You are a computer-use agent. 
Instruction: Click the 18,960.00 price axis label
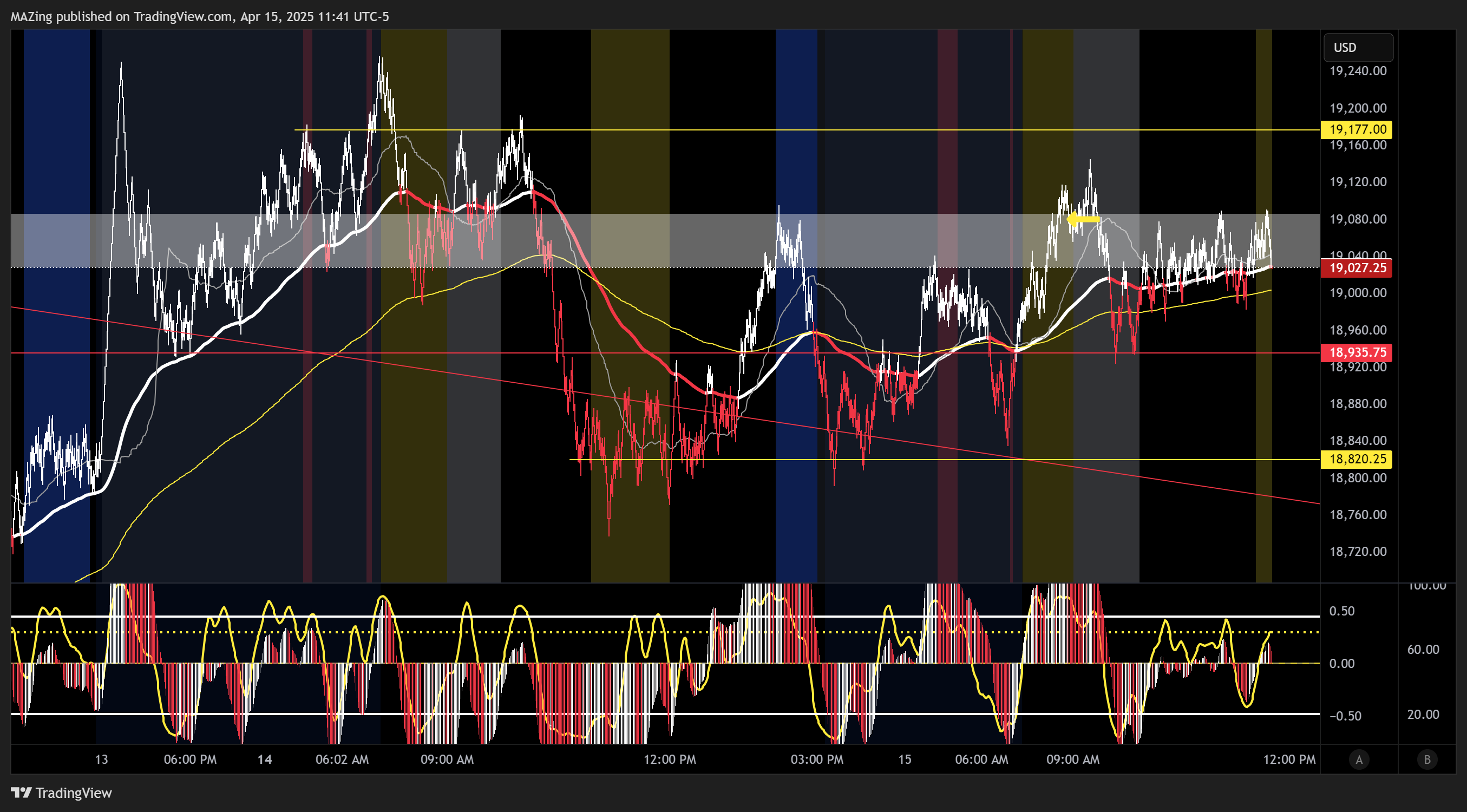coord(1358,330)
